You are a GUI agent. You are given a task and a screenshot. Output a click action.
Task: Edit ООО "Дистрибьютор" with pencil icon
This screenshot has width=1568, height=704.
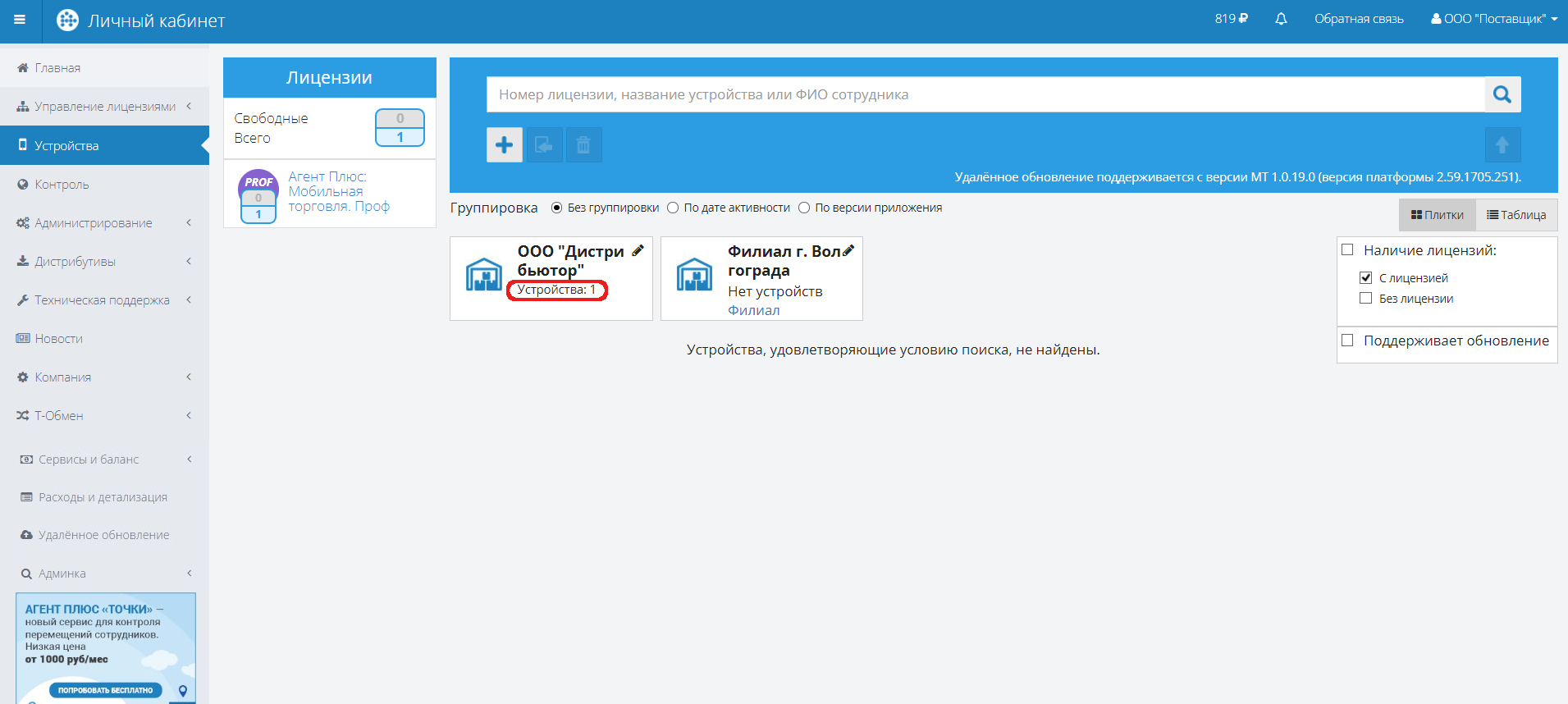(x=638, y=251)
